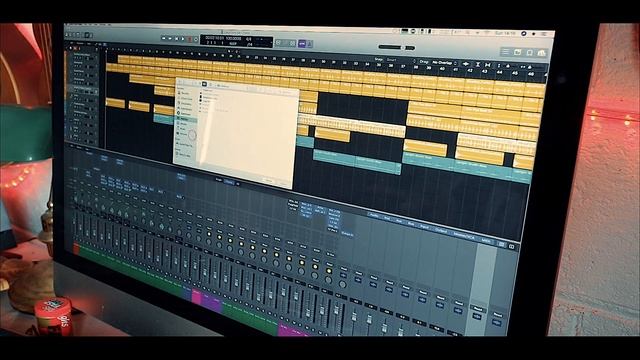Screen dimensions: 640x360
Task: Click the Rewind transport button
Action: click(164, 38)
